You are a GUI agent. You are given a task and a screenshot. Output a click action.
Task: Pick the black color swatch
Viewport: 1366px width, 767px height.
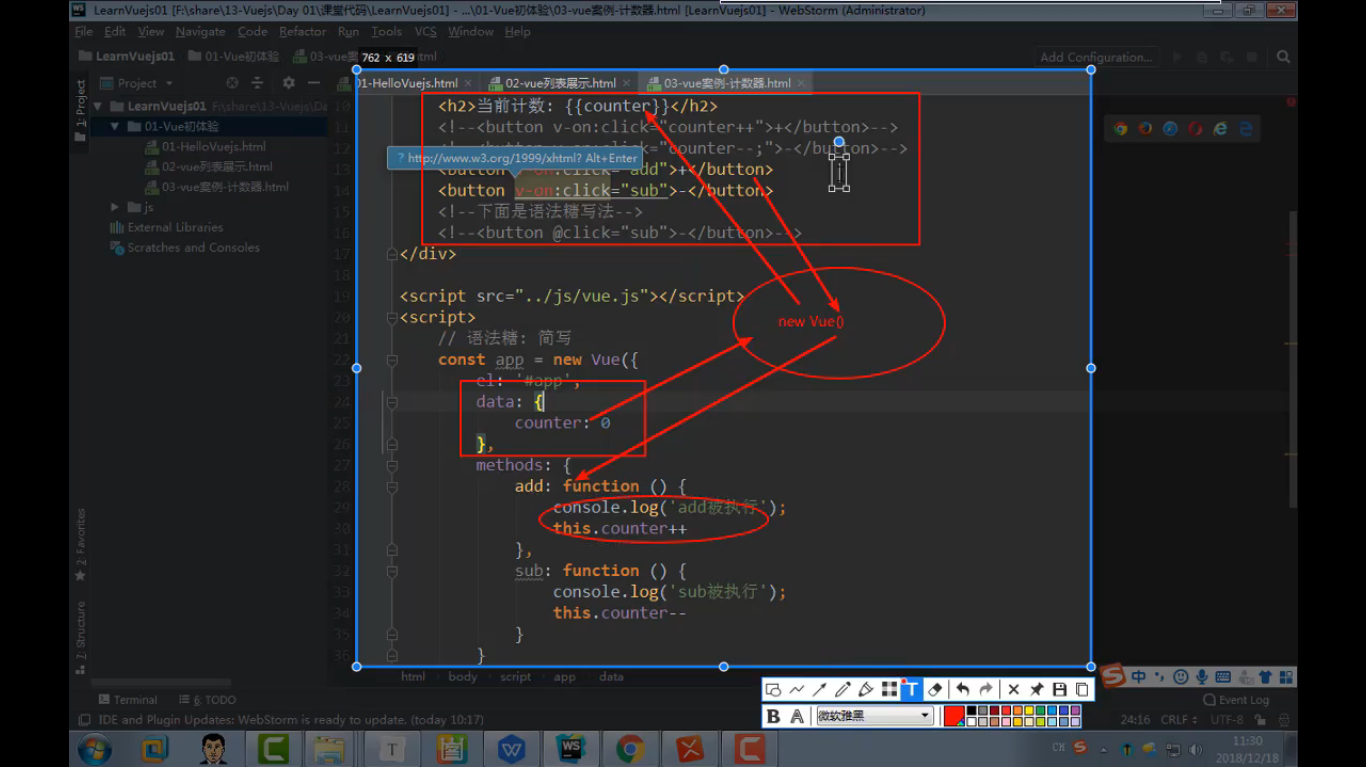pyautogui.click(x=971, y=711)
